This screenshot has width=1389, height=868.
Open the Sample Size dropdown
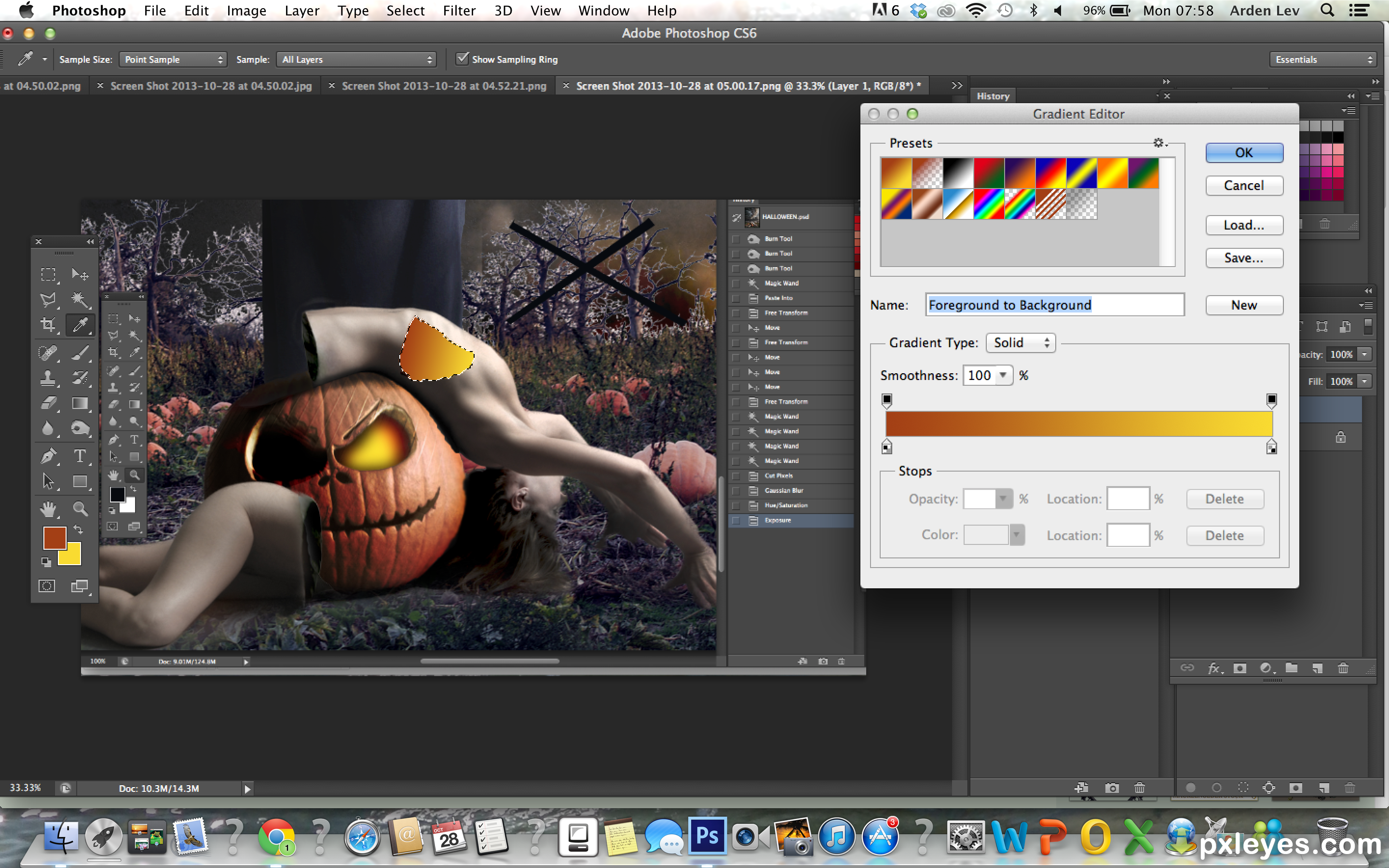point(173,59)
